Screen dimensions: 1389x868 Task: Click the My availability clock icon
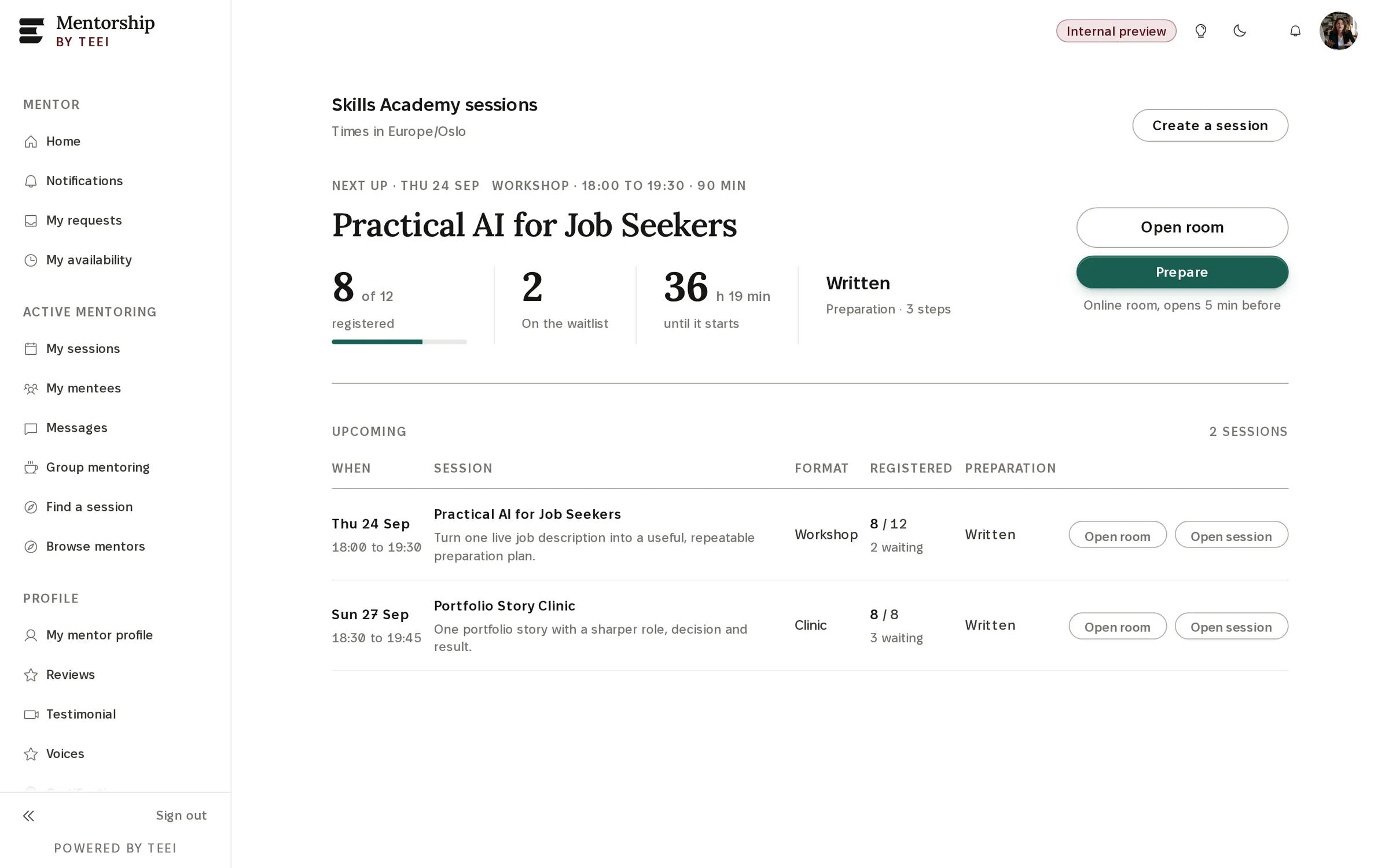point(31,260)
